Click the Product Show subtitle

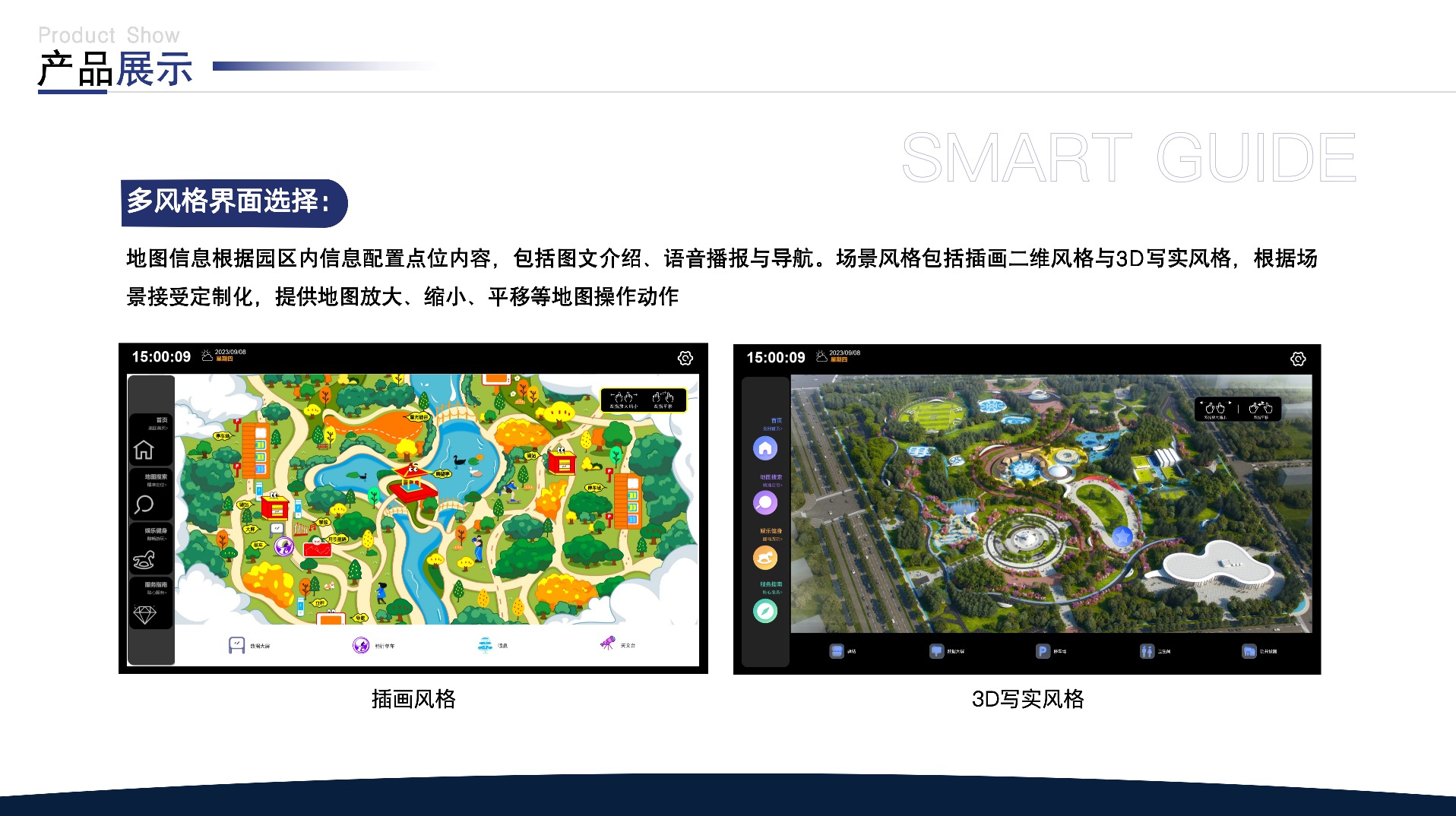coord(109,35)
